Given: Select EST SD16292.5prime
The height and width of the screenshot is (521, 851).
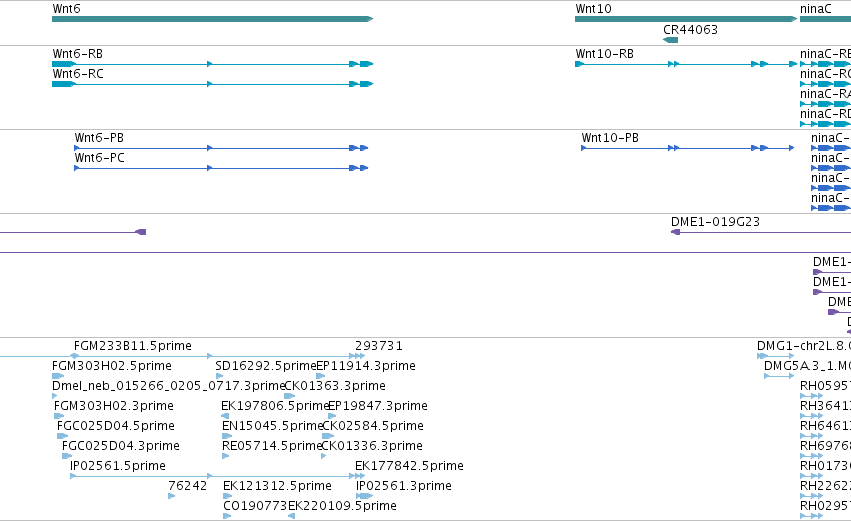Looking at the screenshot, I should pos(265,366).
